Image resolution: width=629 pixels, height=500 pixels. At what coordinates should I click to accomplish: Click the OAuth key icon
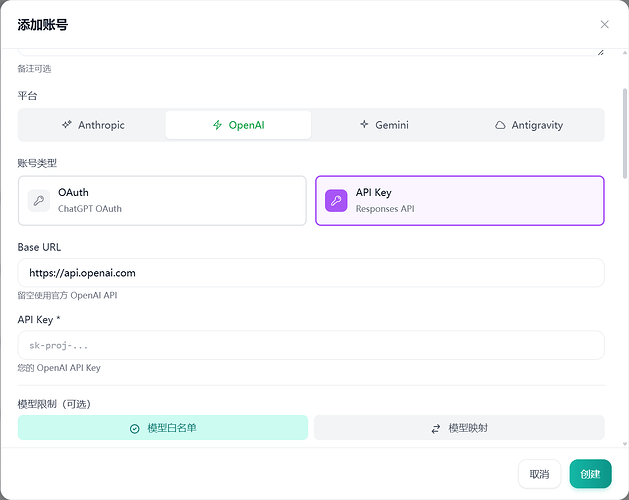click(39, 200)
